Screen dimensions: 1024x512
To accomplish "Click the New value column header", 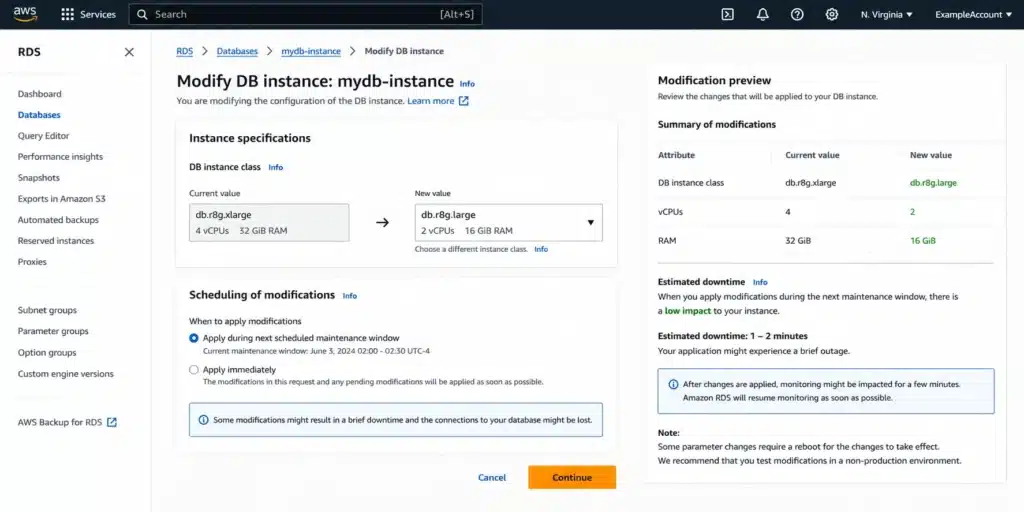I will tap(931, 155).
